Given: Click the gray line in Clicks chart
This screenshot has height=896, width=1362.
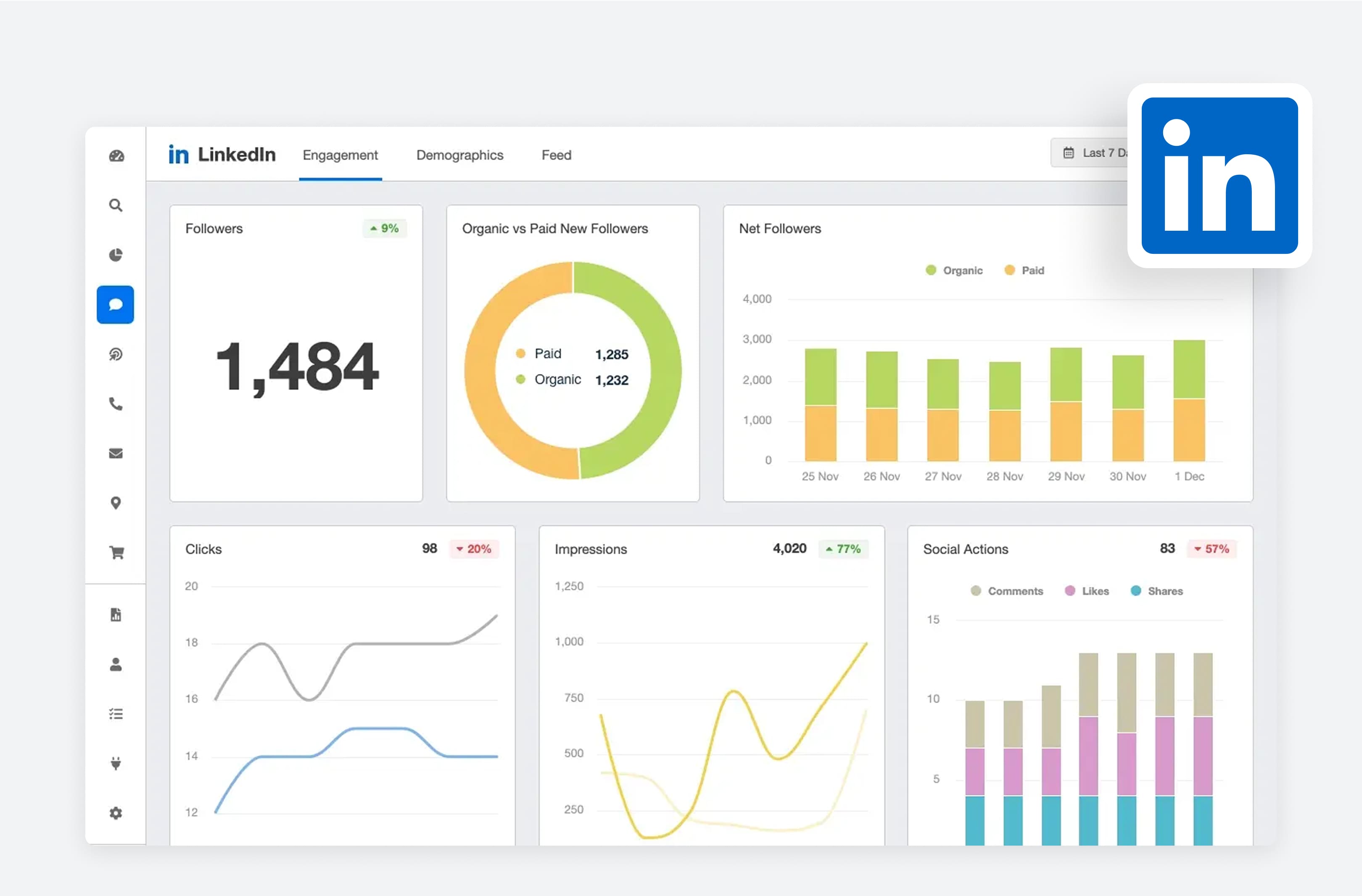Looking at the screenshot, I should pyautogui.click(x=401, y=644).
